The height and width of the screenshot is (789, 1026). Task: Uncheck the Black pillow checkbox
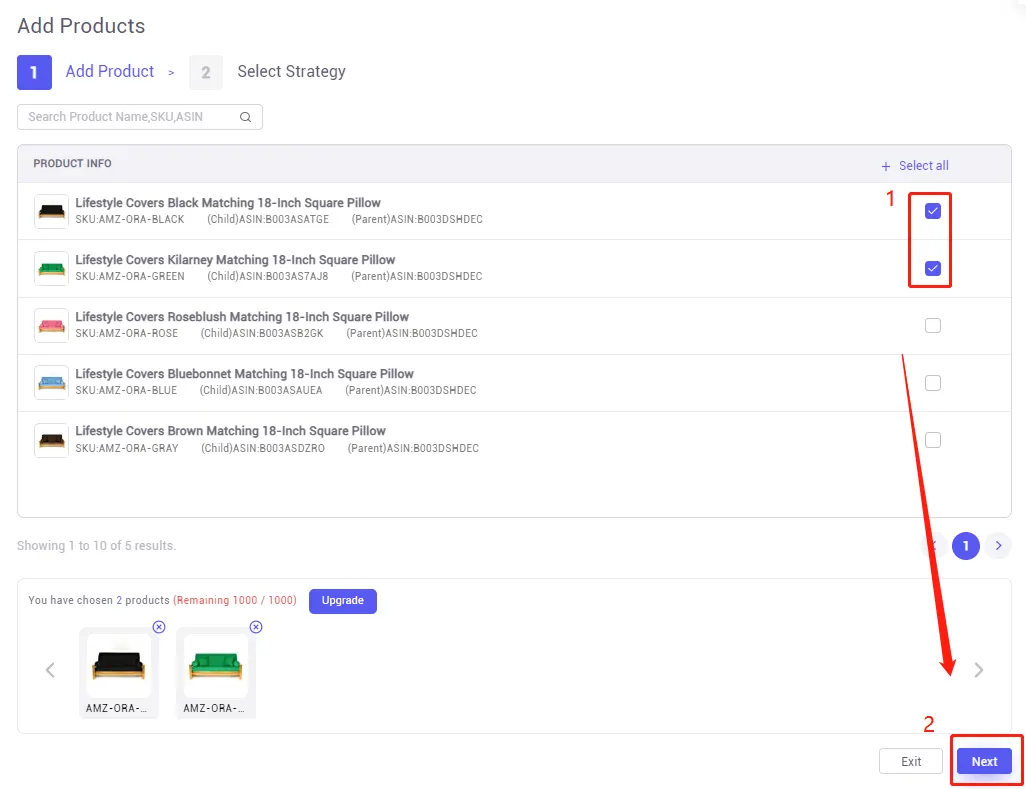coord(931,211)
